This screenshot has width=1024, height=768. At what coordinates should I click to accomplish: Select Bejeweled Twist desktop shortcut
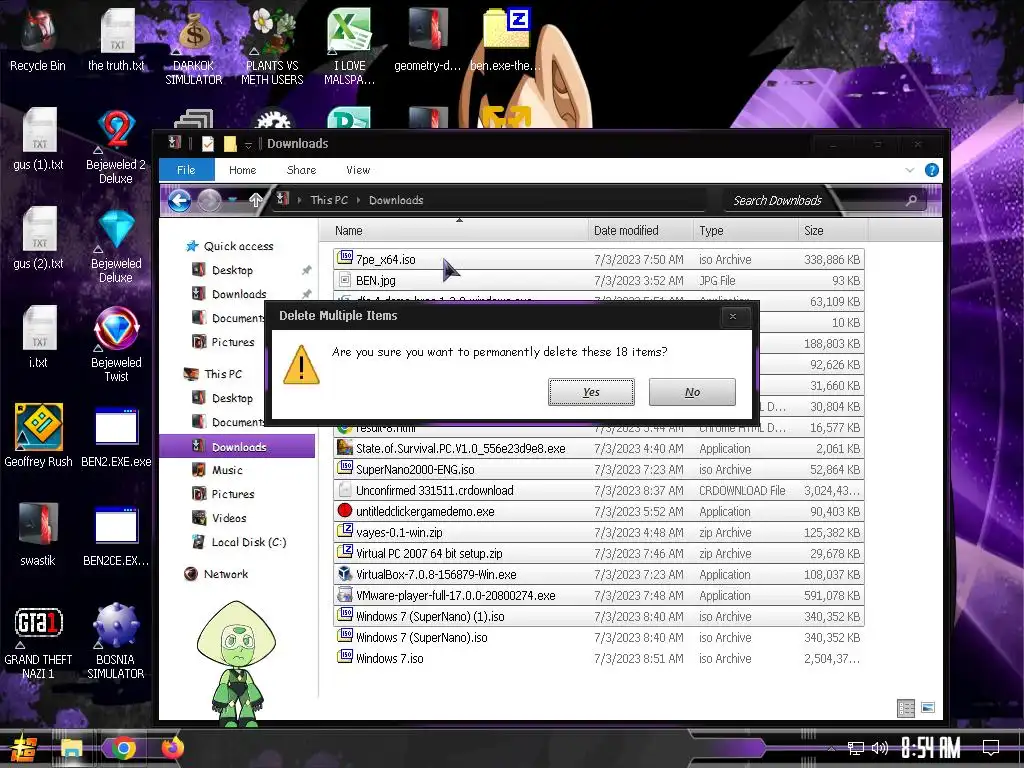pos(116,345)
